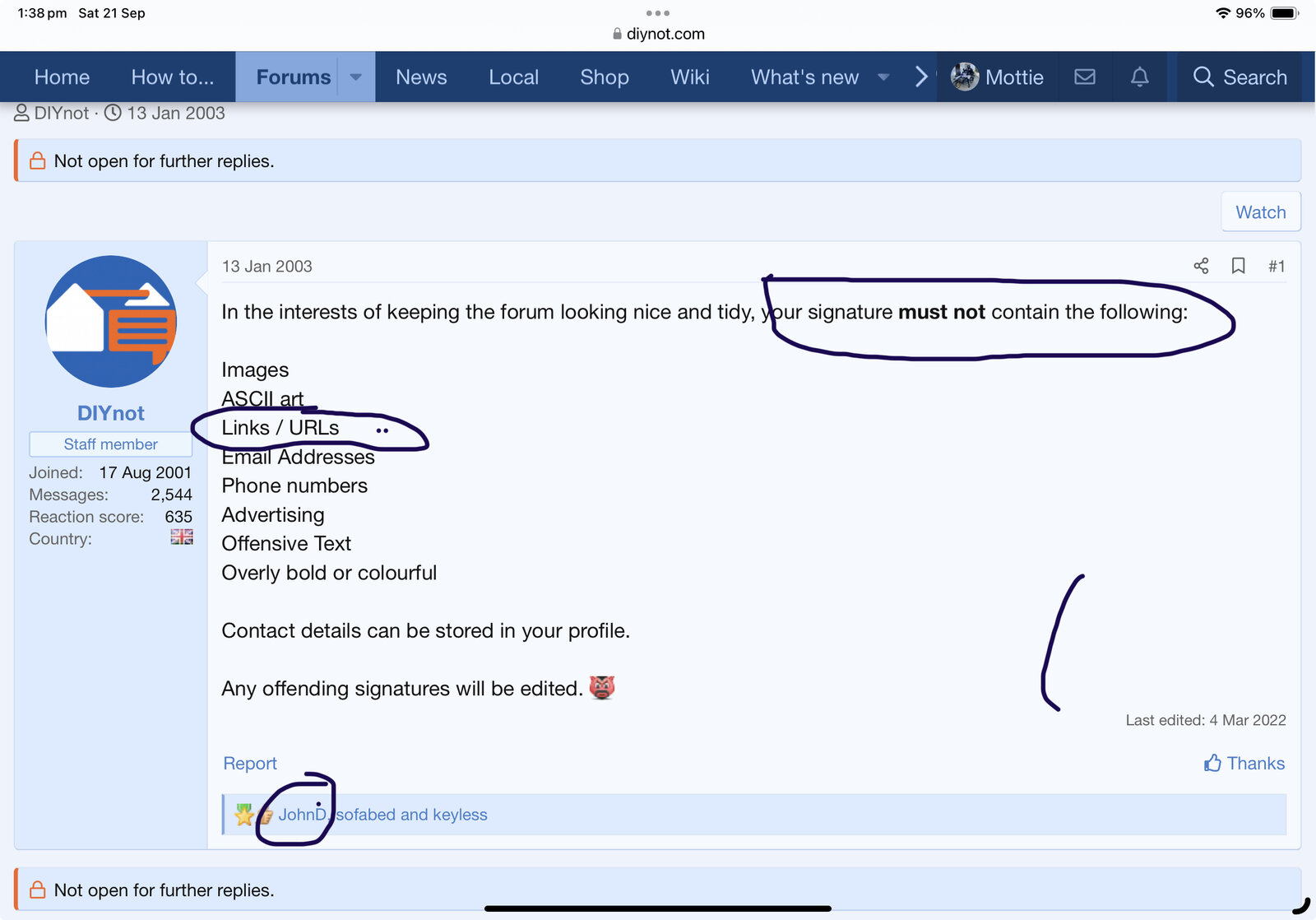Image resolution: width=1316 pixels, height=920 pixels.
Task: Bookmark this post
Action: coord(1238,266)
